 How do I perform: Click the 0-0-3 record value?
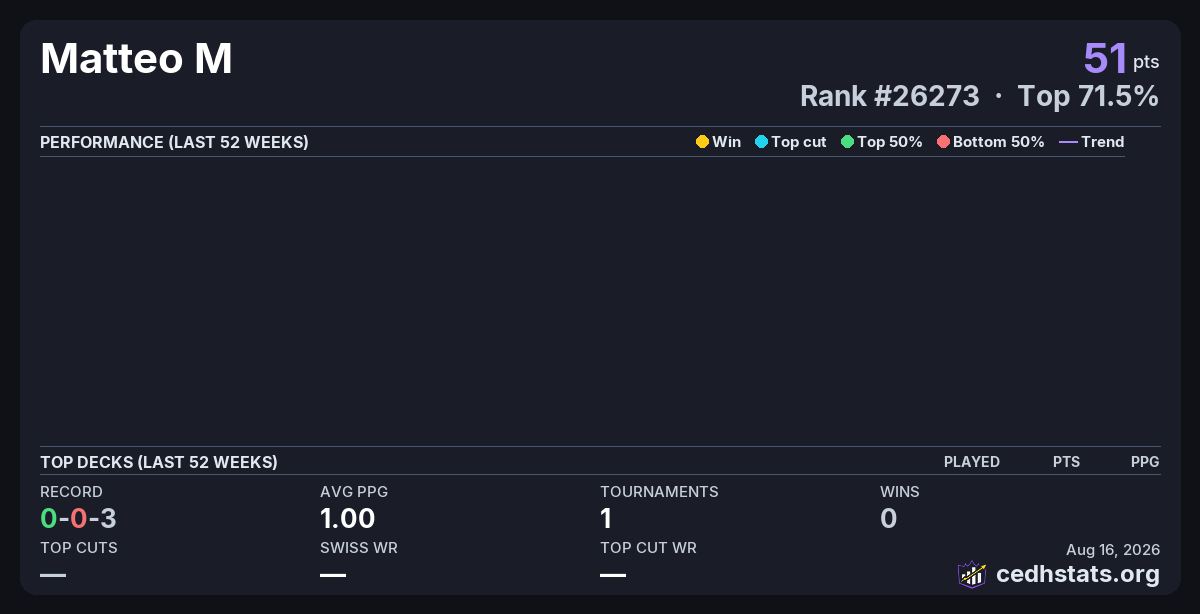78,518
